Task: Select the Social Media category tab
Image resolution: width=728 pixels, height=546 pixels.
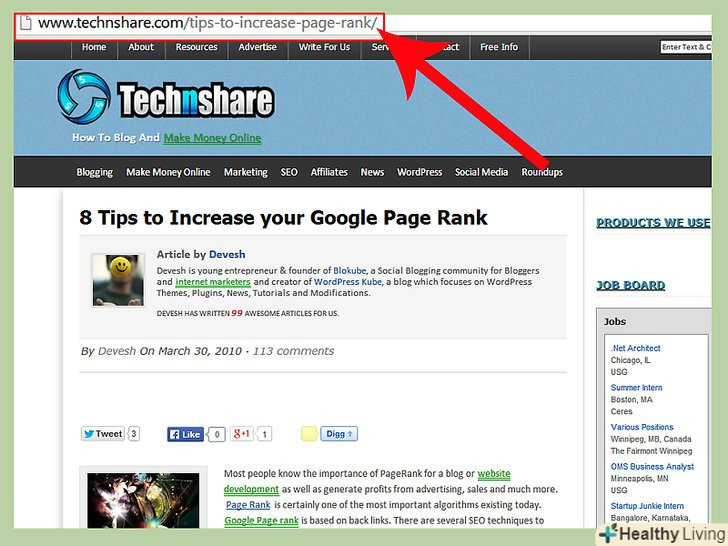Action: 481,172
